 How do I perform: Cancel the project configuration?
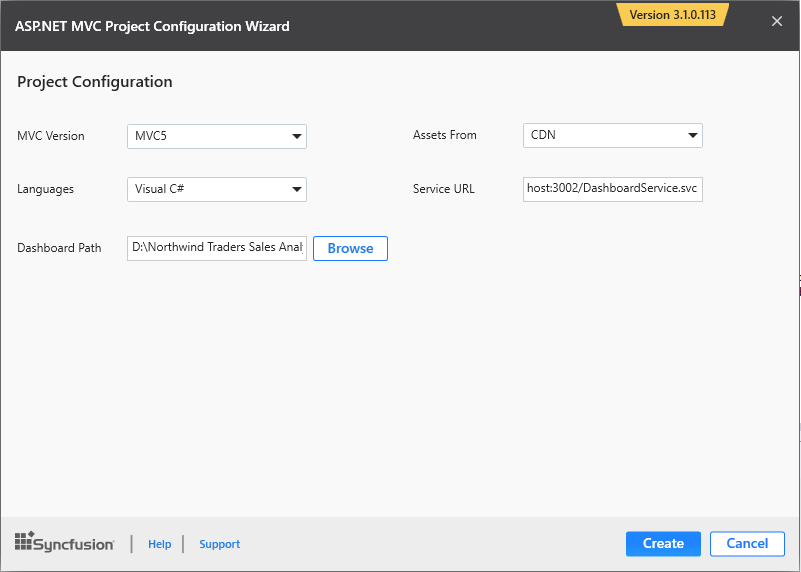[747, 544]
